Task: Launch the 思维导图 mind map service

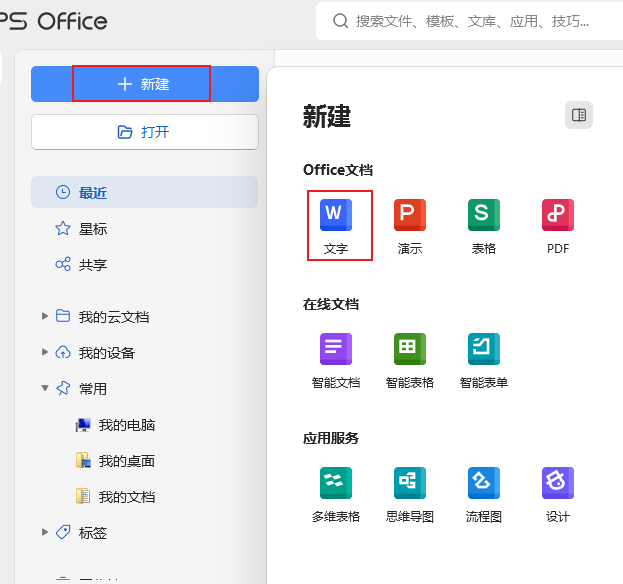Action: (410, 495)
